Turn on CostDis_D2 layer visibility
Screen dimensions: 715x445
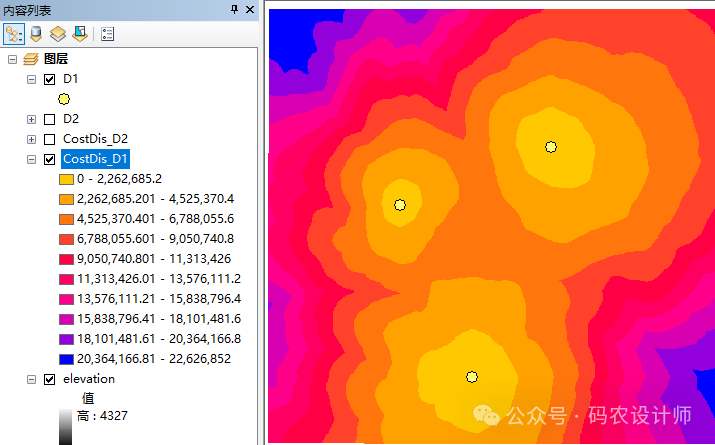click(x=50, y=139)
